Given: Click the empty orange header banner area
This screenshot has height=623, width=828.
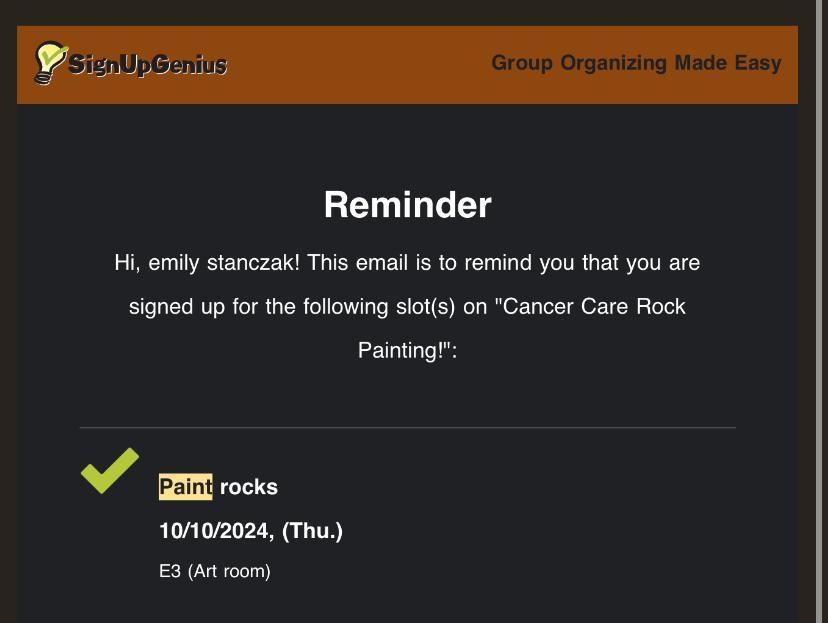Looking at the screenshot, I should click(360, 64).
